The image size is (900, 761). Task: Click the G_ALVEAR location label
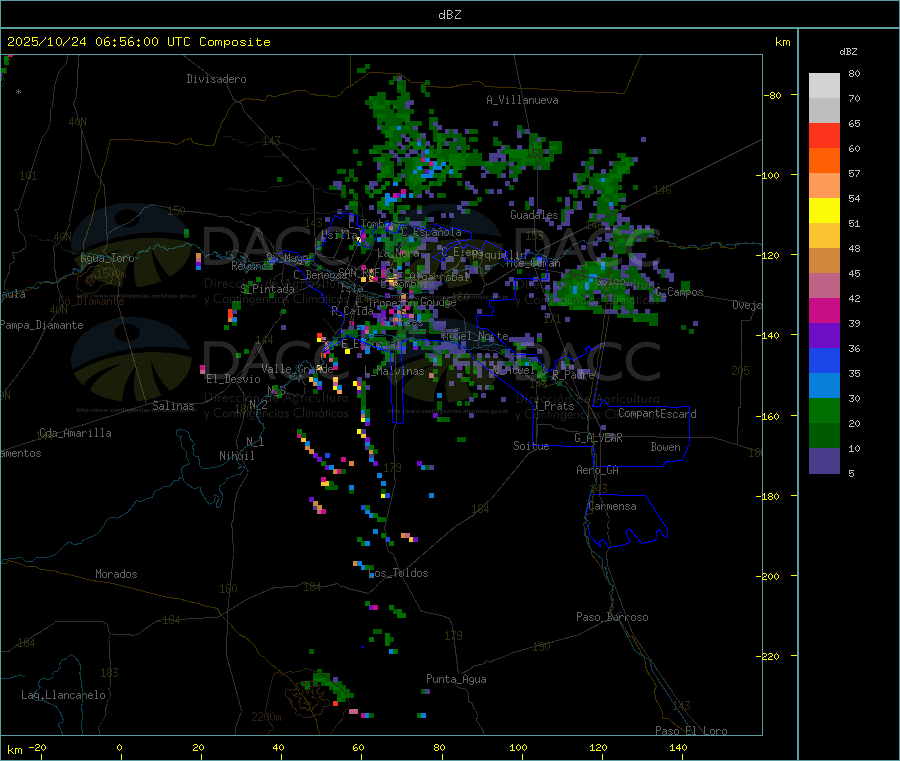[598, 438]
